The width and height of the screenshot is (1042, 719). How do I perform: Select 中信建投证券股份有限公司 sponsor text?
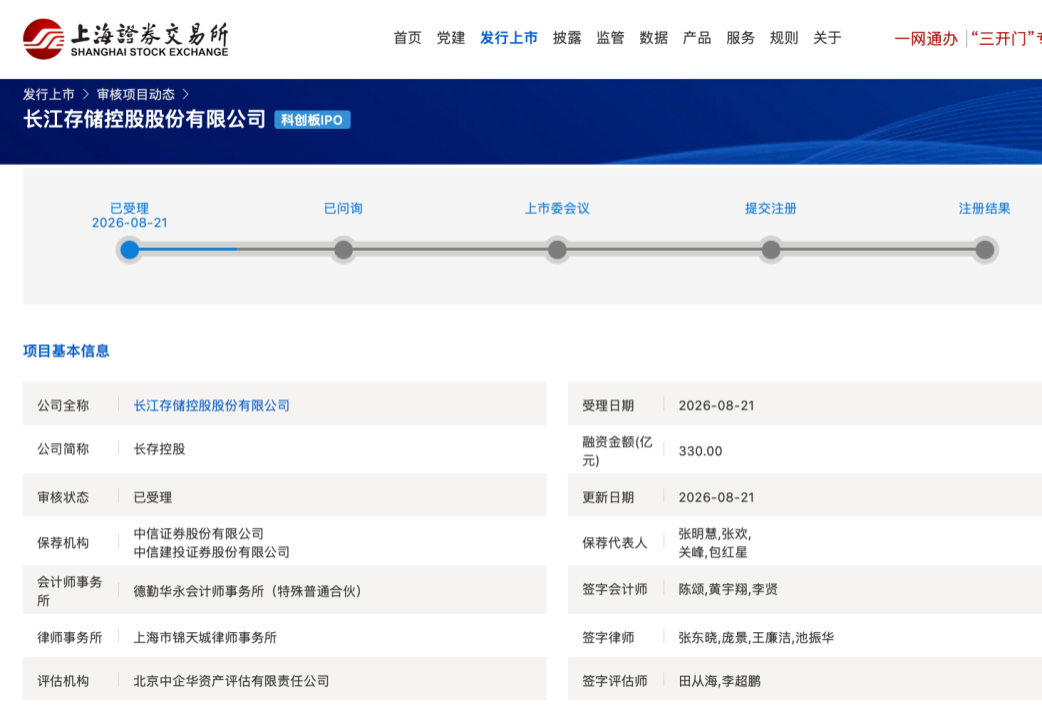pyautogui.click(x=211, y=552)
